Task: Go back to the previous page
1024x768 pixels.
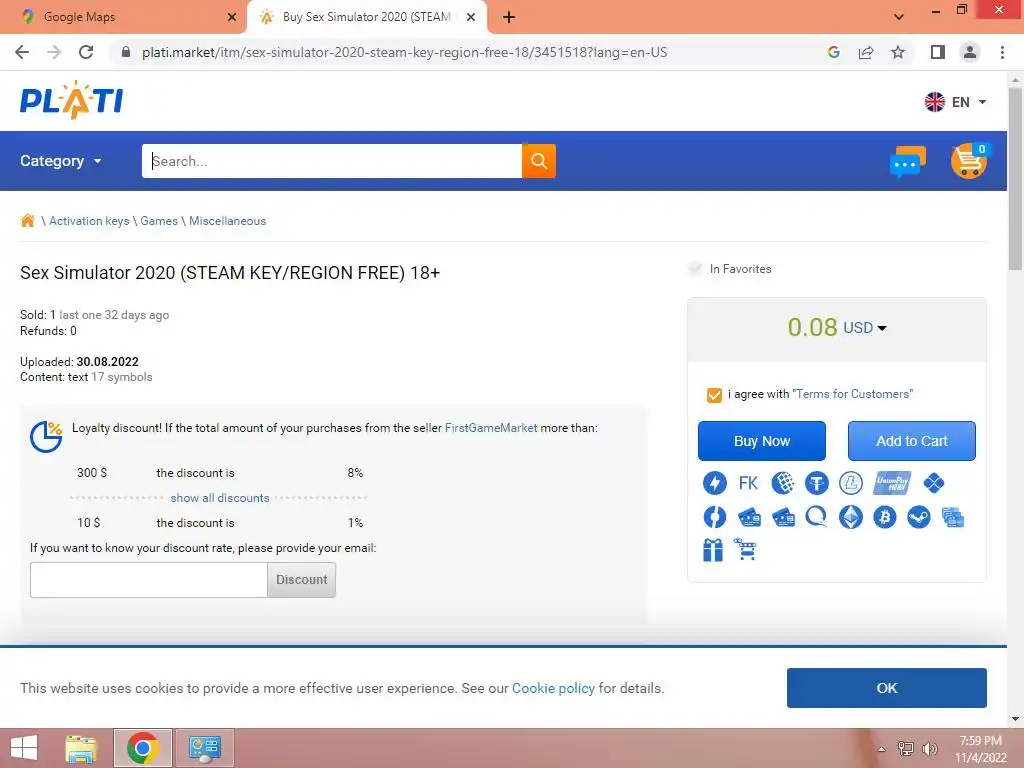Action: point(22,52)
